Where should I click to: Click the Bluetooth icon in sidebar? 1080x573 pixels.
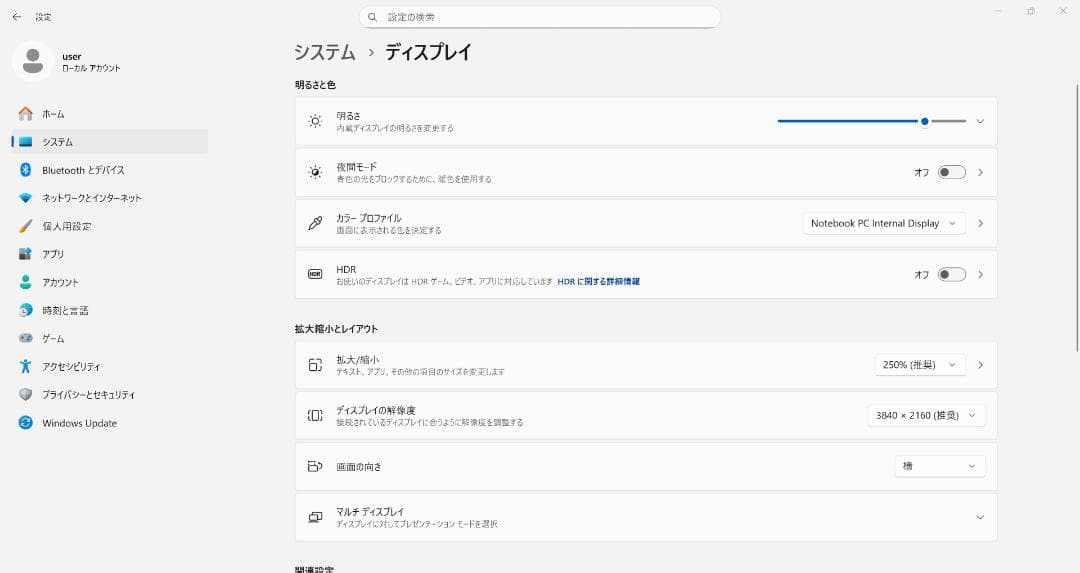coord(26,170)
